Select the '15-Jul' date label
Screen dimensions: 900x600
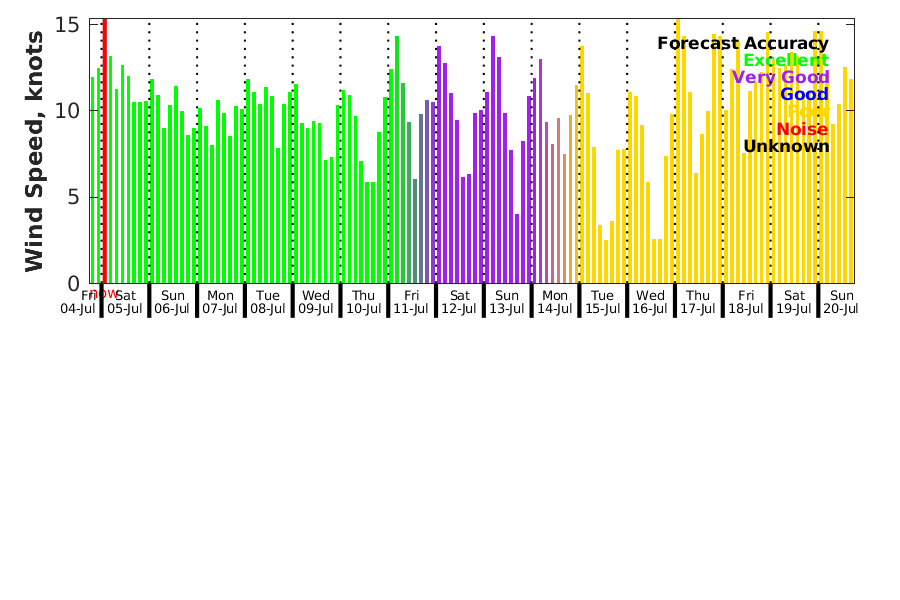tap(602, 309)
